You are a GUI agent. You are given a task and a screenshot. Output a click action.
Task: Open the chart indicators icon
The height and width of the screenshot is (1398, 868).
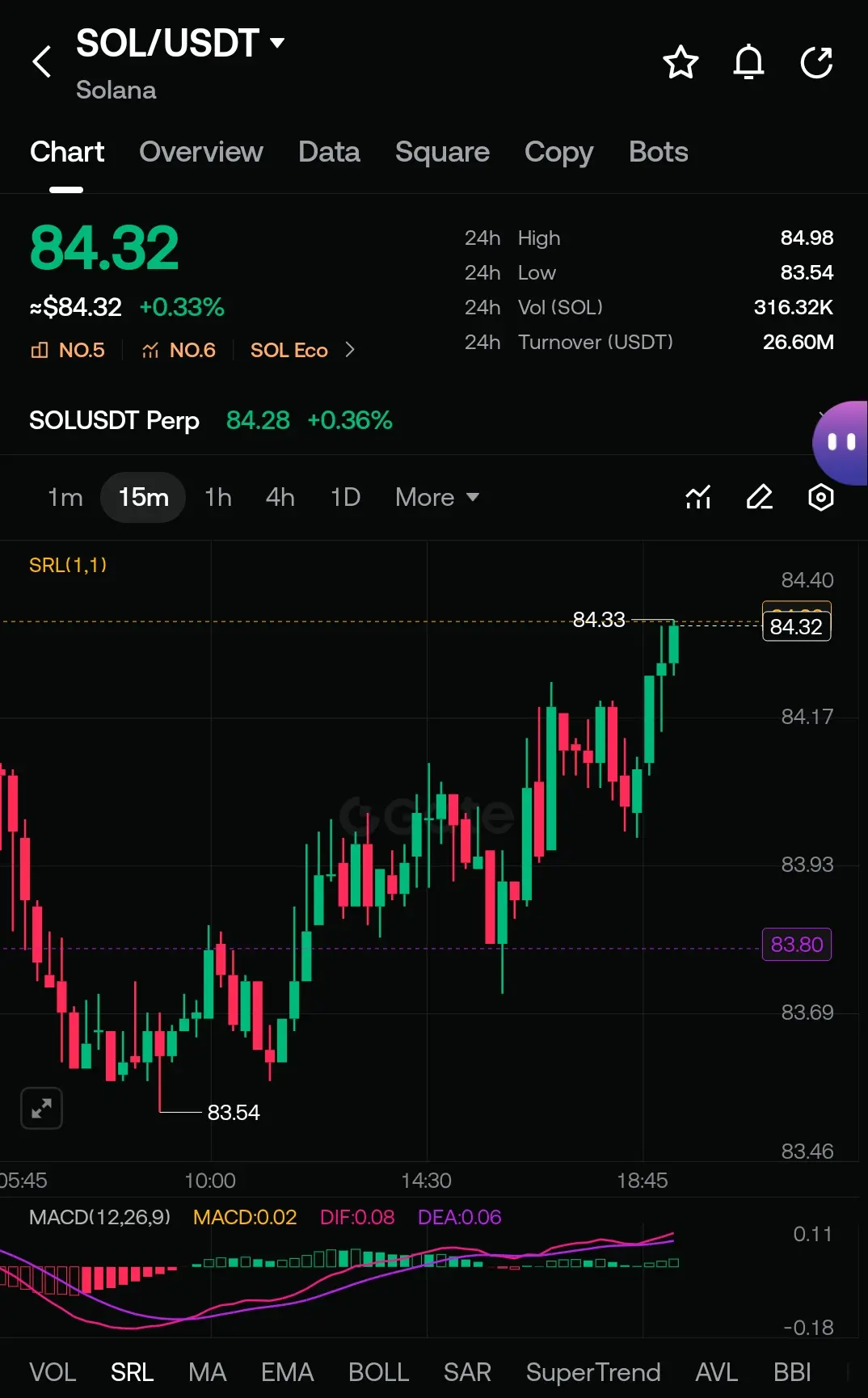coord(698,497)
